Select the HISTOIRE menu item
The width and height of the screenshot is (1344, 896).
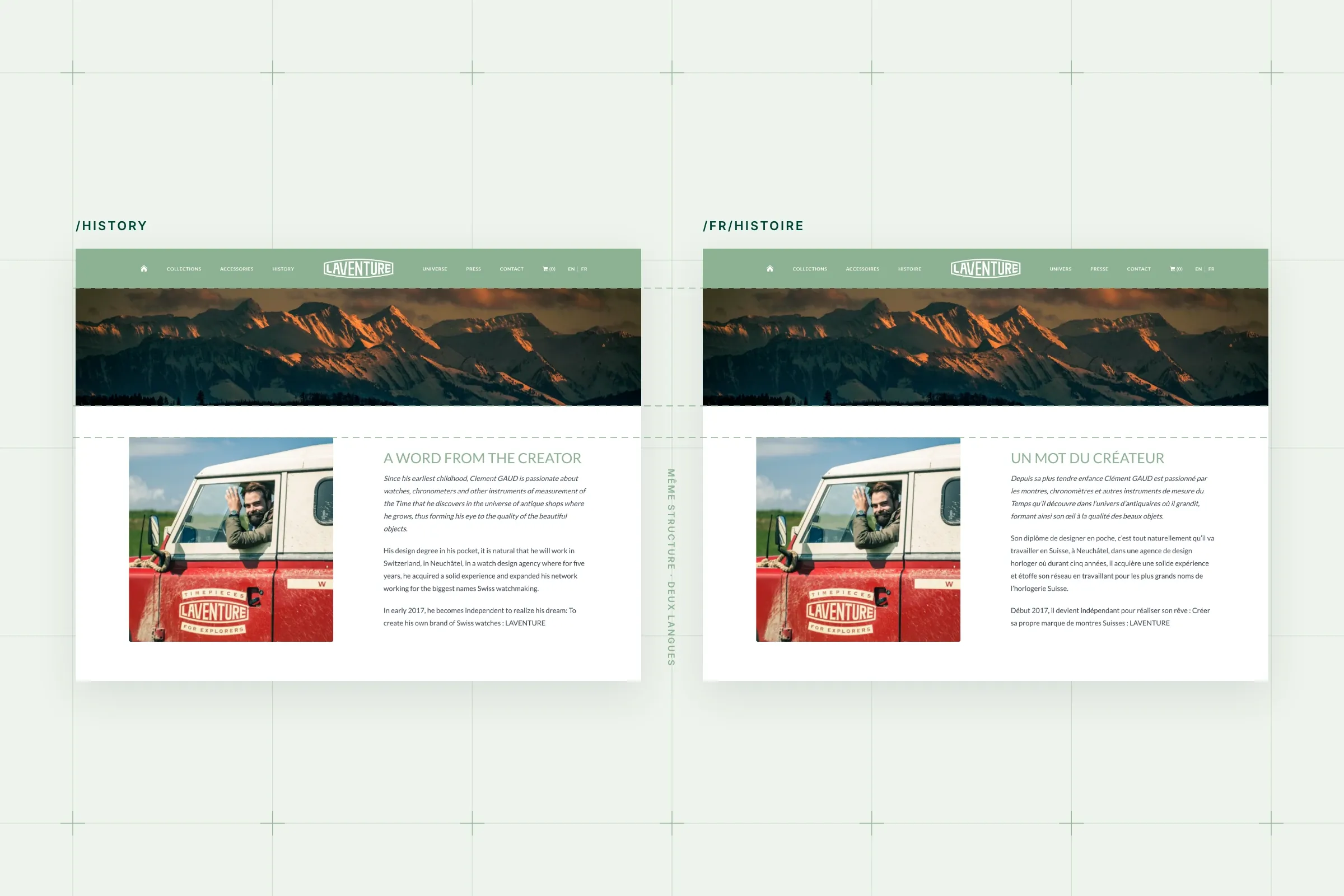[x=909, y=269]
